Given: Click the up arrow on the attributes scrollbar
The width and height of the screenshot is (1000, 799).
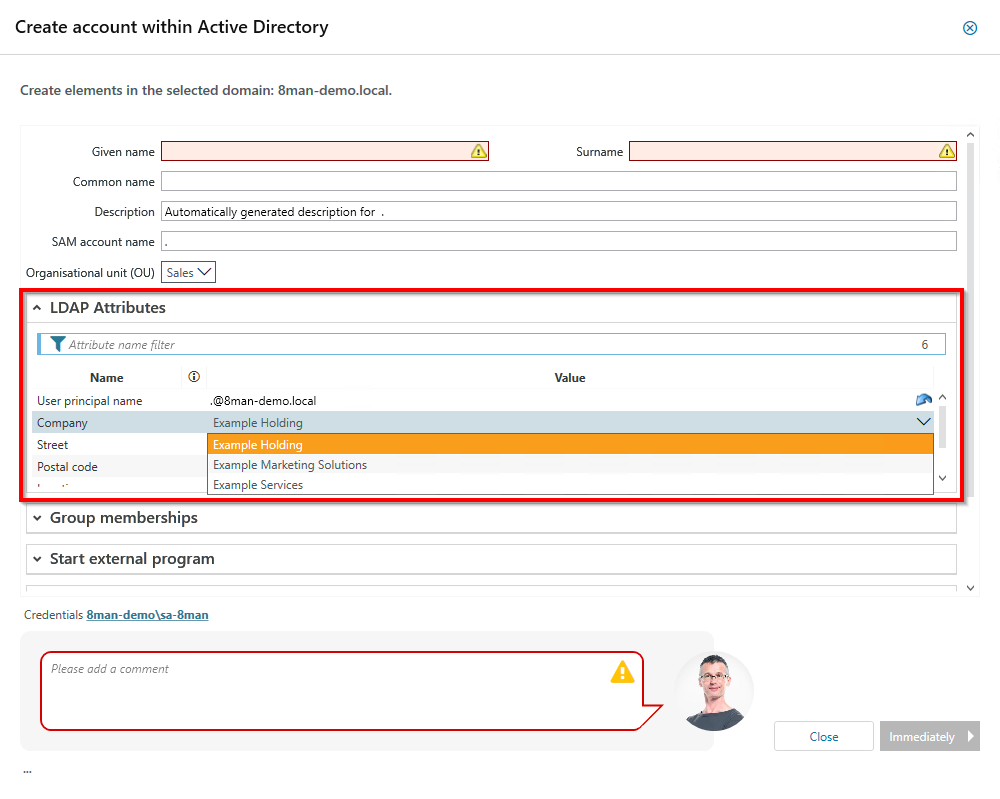Looking at the screenshot, I should tap(942, 398).
